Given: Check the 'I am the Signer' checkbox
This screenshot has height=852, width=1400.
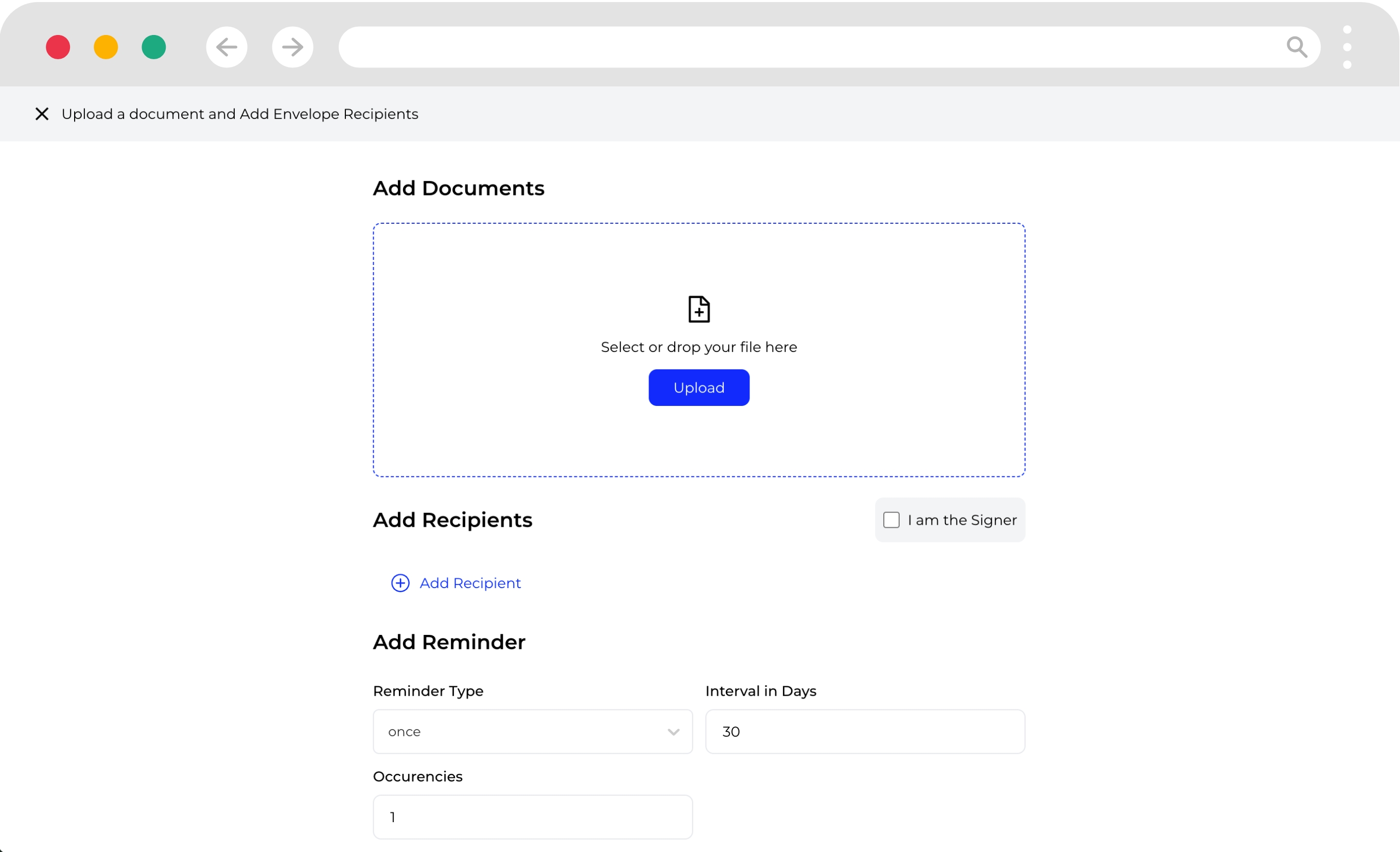Looking at the screenshot, I should 891,520.
